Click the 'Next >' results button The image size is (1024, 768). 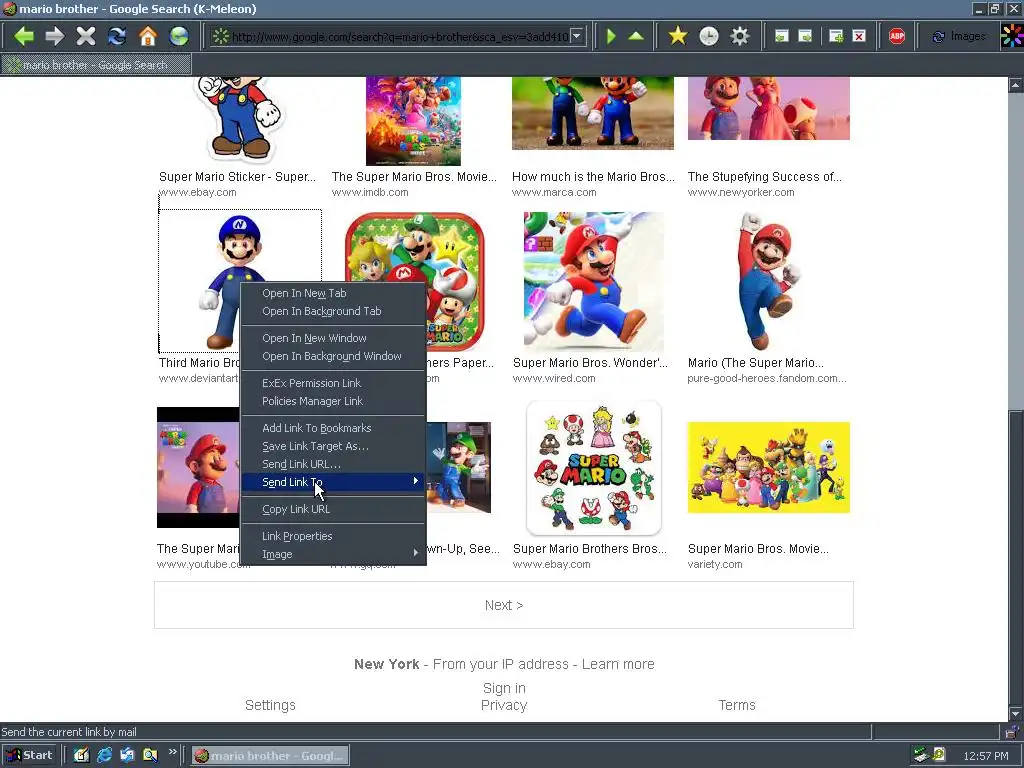tap(504, 605)
